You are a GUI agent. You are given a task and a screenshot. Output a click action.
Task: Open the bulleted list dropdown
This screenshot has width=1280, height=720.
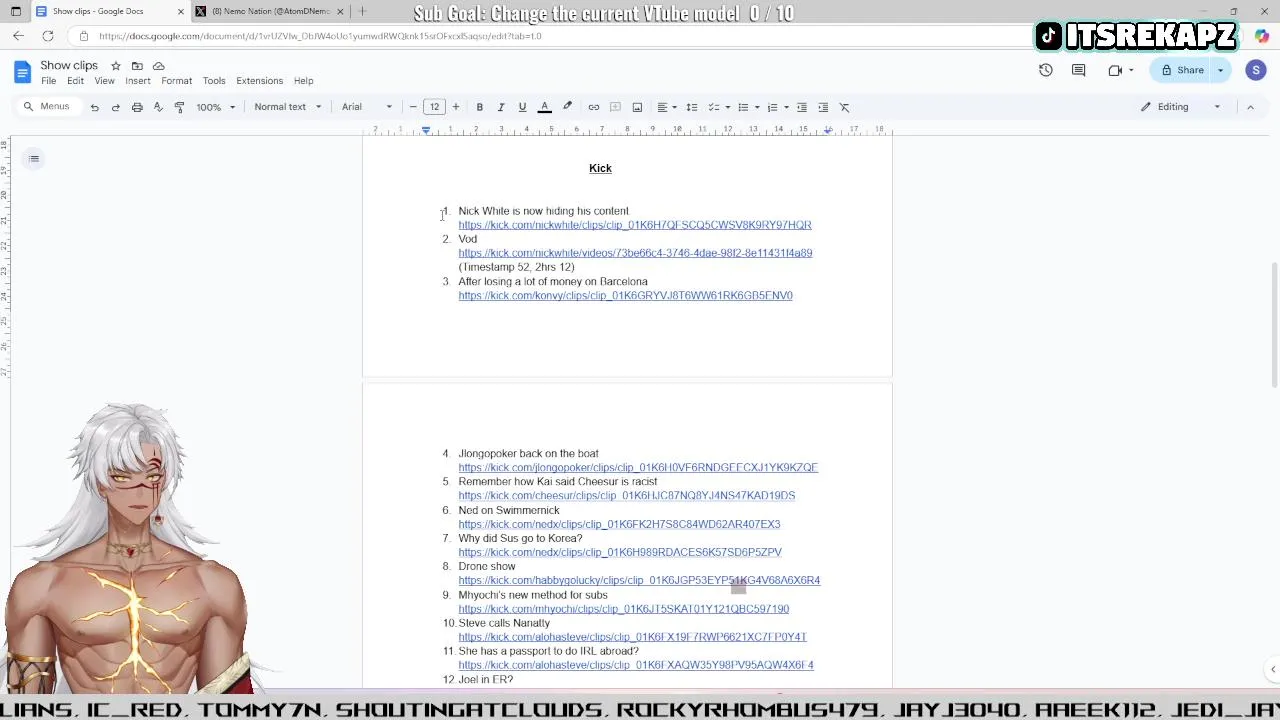(748, 107)
